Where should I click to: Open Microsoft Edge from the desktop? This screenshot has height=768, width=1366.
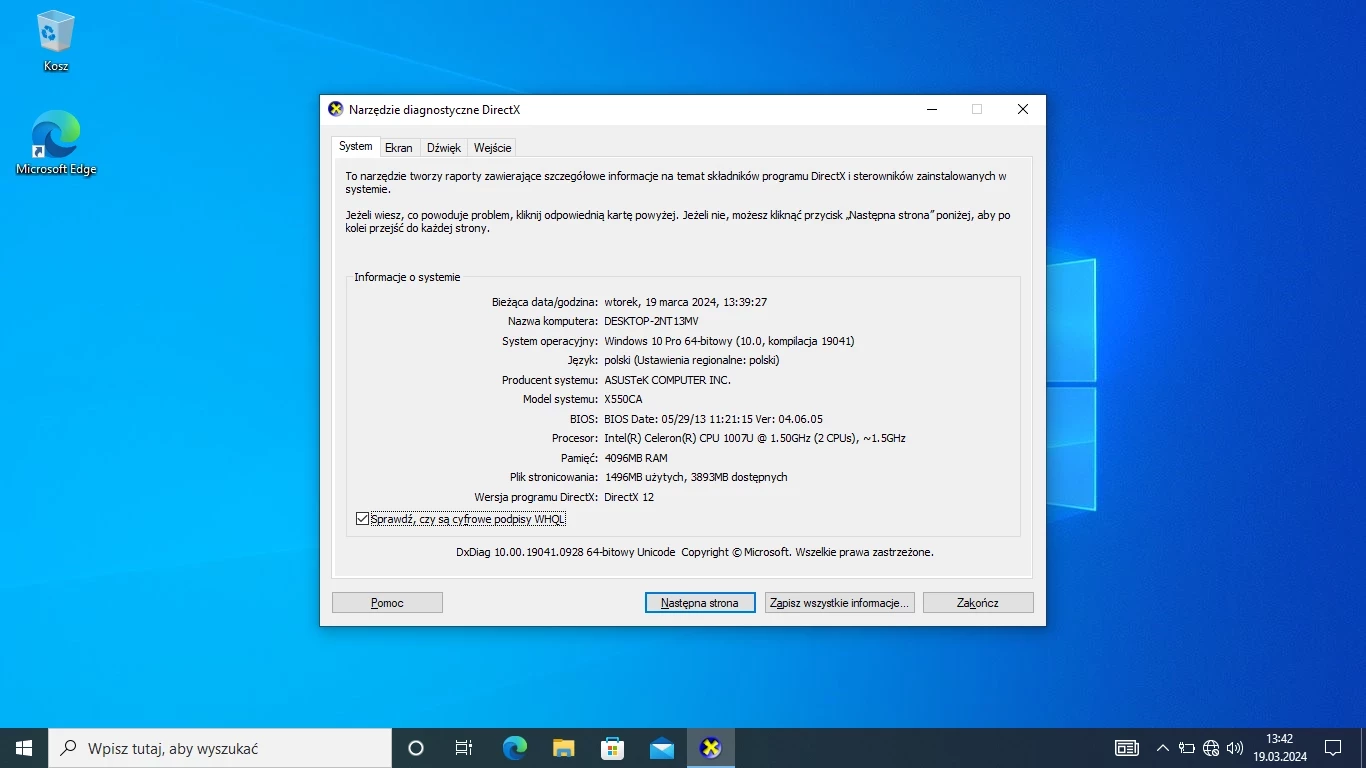55,135
